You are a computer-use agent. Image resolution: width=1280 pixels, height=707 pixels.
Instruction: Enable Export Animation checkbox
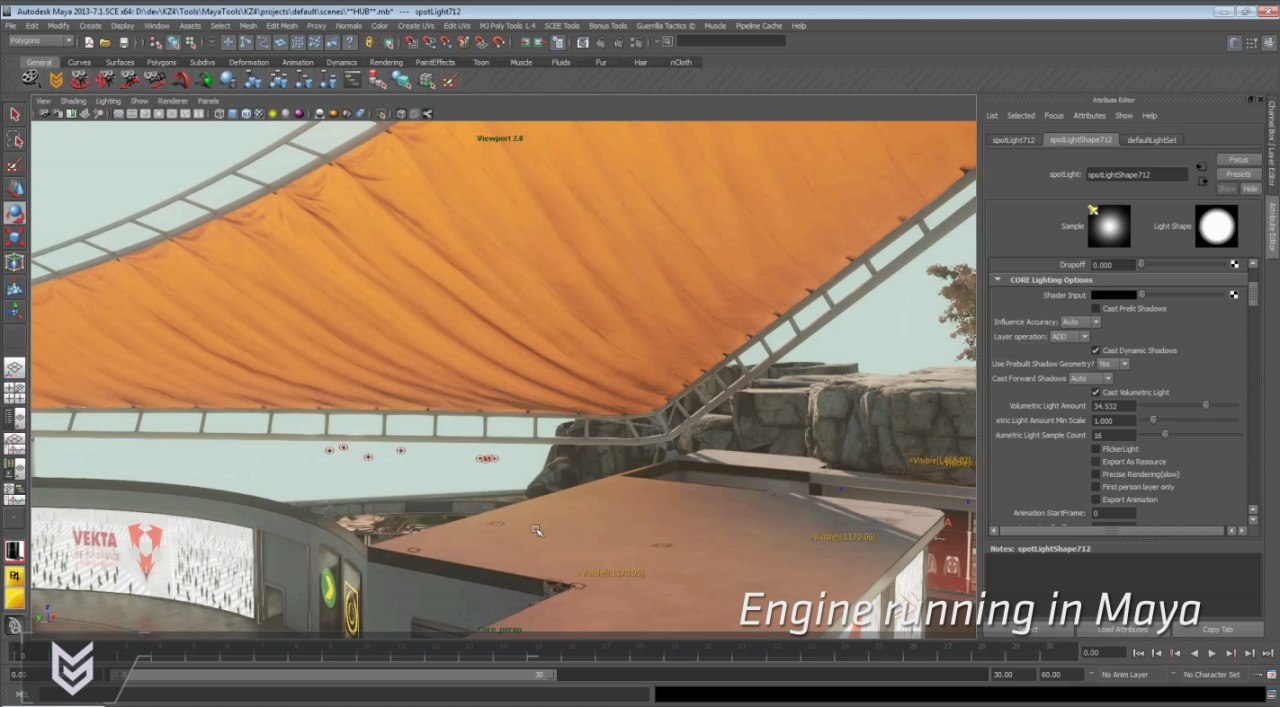[1096, 500]
